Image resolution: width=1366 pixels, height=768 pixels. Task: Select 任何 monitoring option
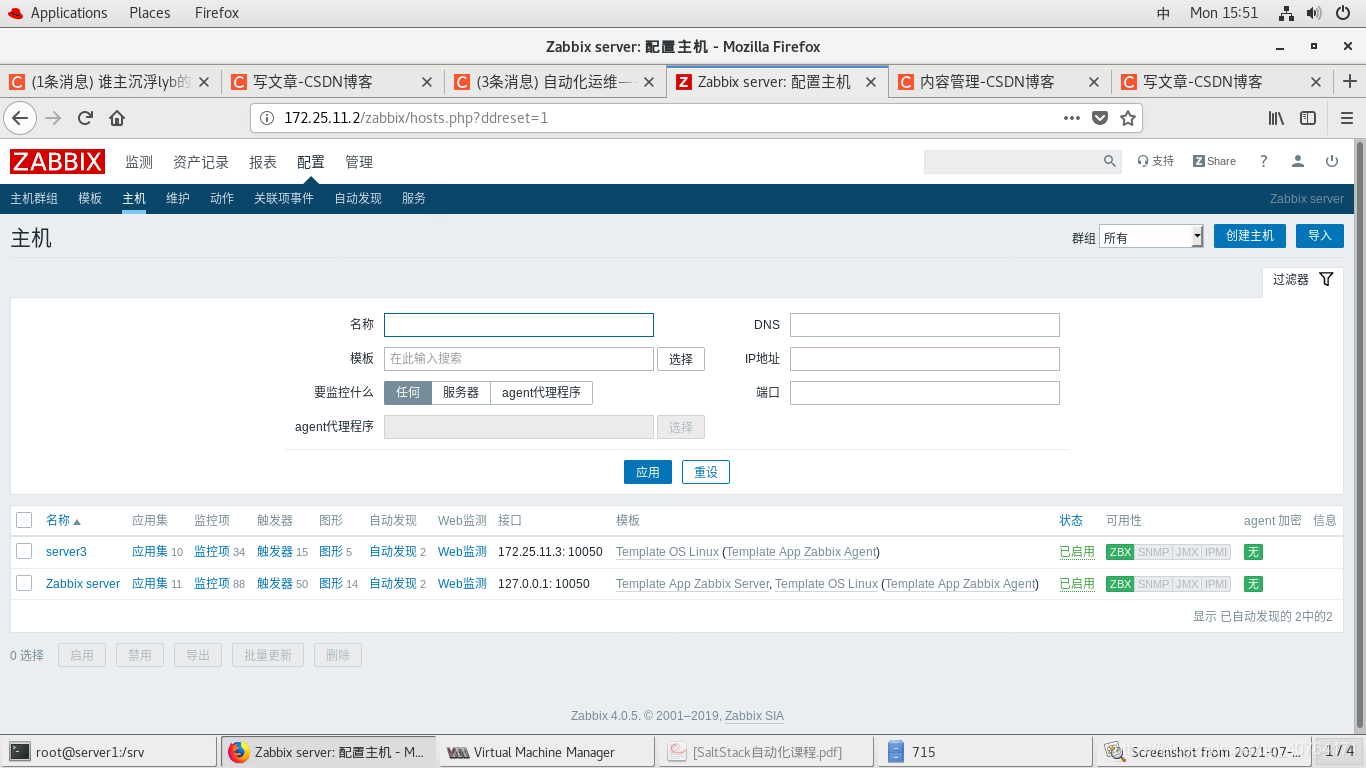pyautogui.click(x=408, y=393)
